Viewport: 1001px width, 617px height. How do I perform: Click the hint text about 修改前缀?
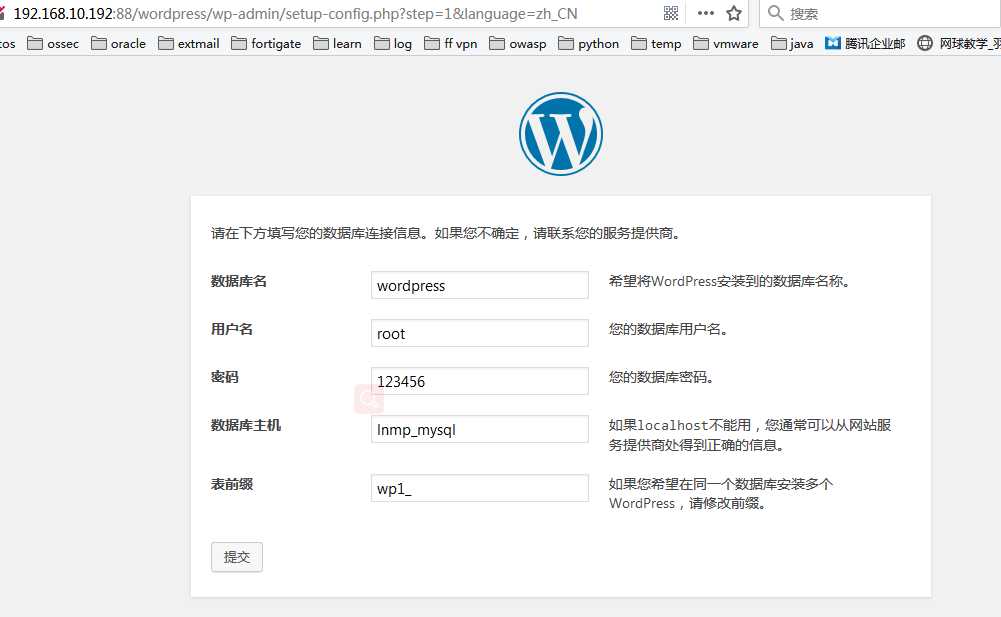(x=721, y=494)
